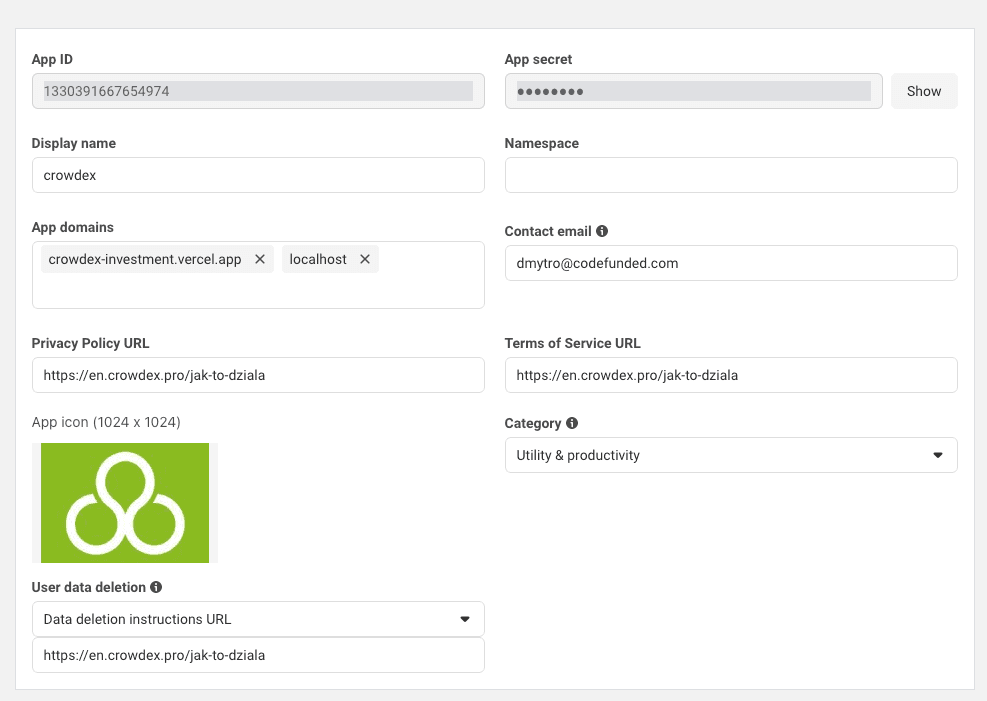This screenshot has width=987, height=701.
Task: Select the Contact email input
Action: coord(730,263)
